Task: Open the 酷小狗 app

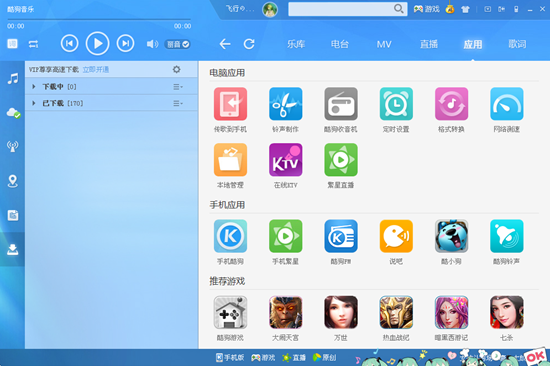Action: tap(451, 236)
